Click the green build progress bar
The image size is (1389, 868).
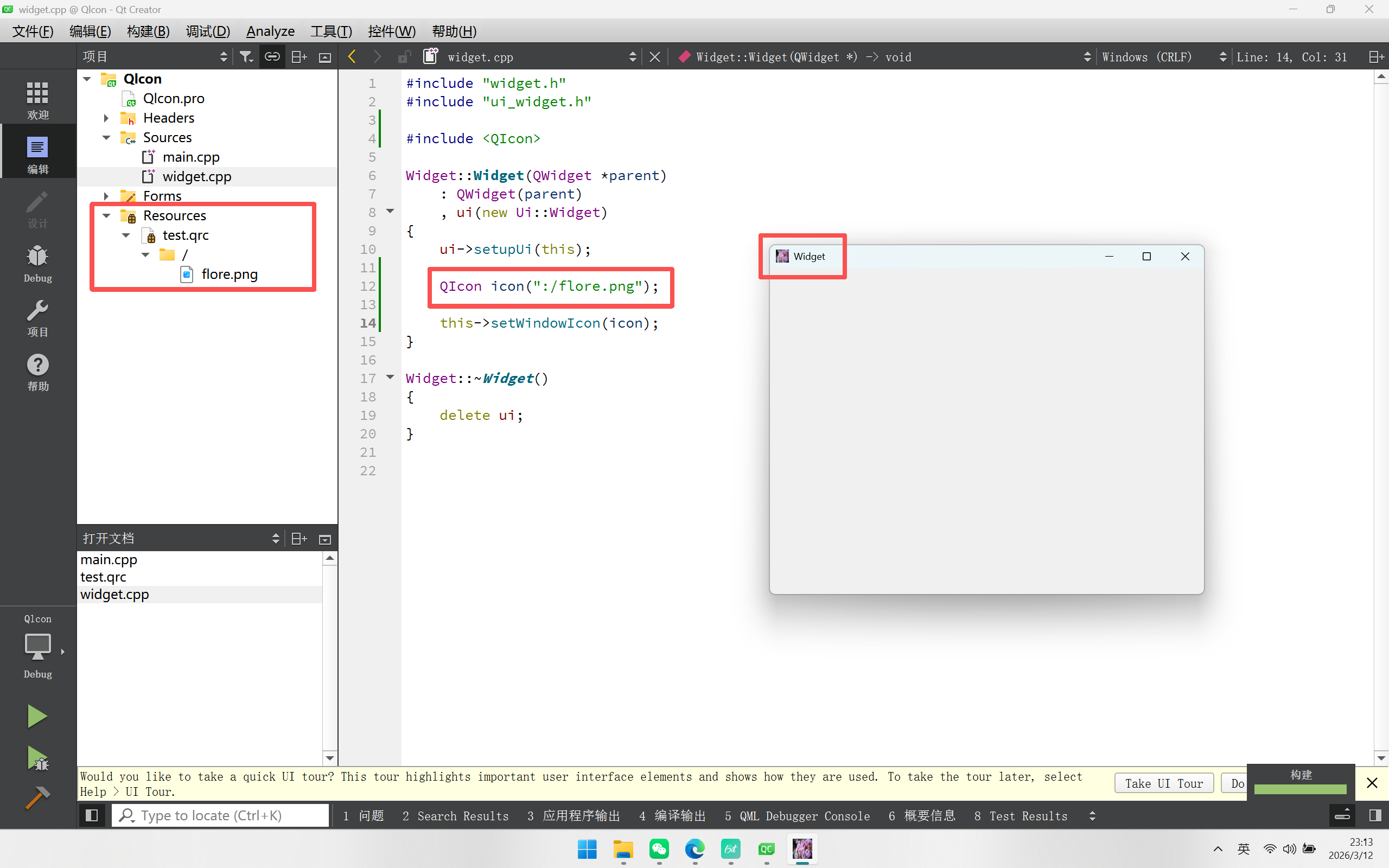click(x=1300, y=789)
